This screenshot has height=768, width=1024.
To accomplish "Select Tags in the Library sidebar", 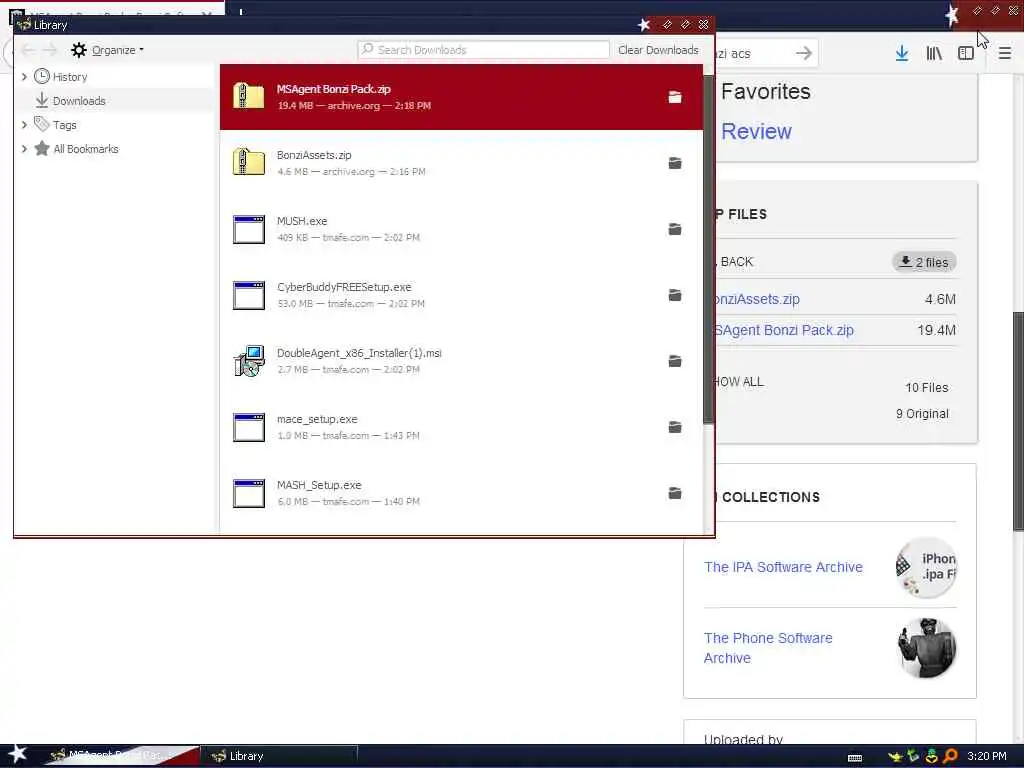I will pos(64,125).
